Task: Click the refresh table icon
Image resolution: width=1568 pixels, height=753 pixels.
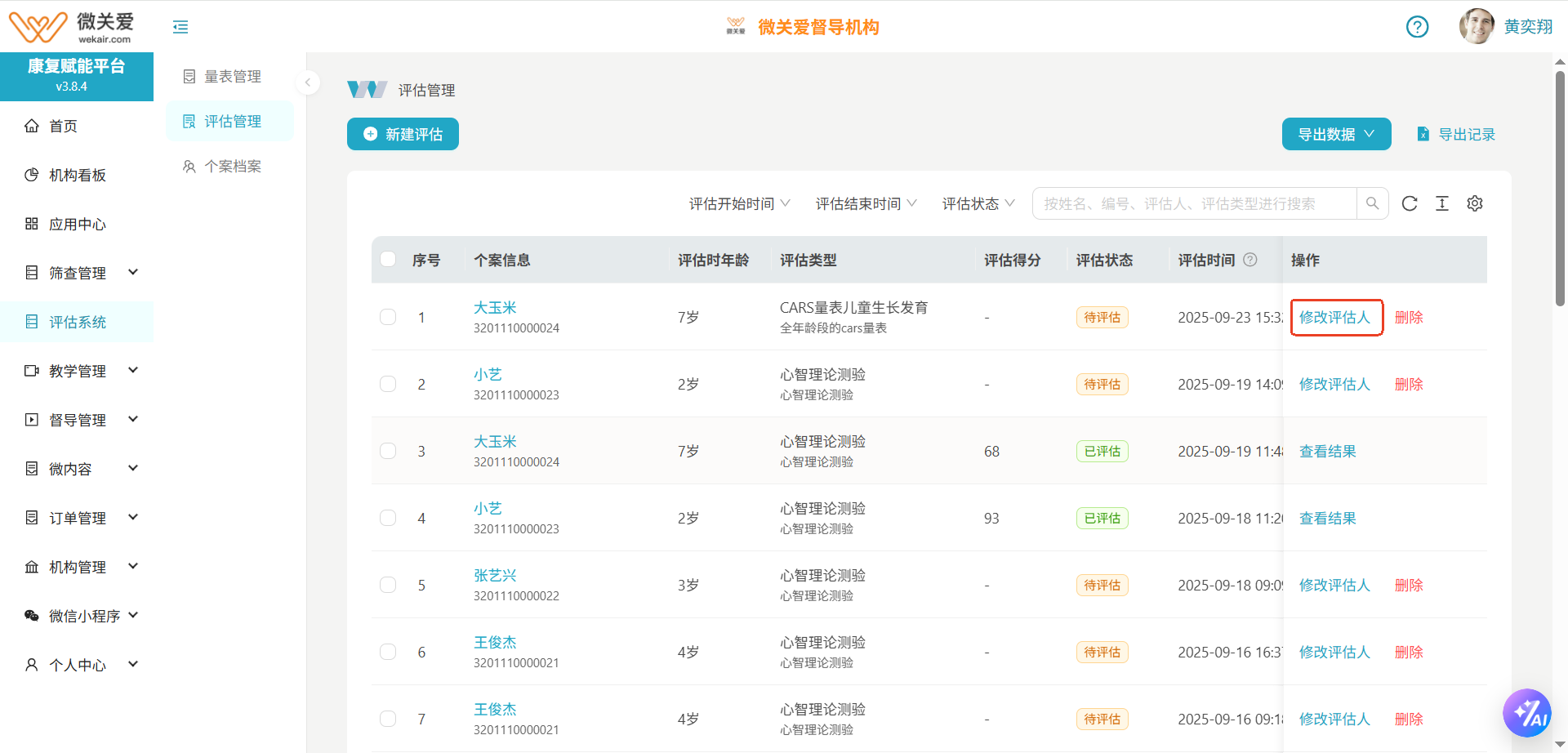Action: (1410, 203)
